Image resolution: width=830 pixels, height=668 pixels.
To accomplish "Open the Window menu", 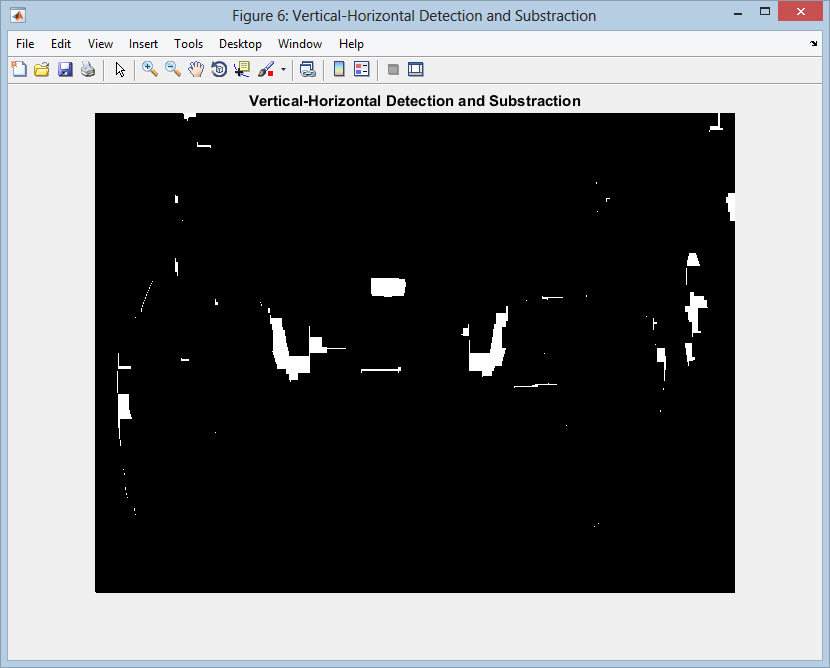I will 300,44.
